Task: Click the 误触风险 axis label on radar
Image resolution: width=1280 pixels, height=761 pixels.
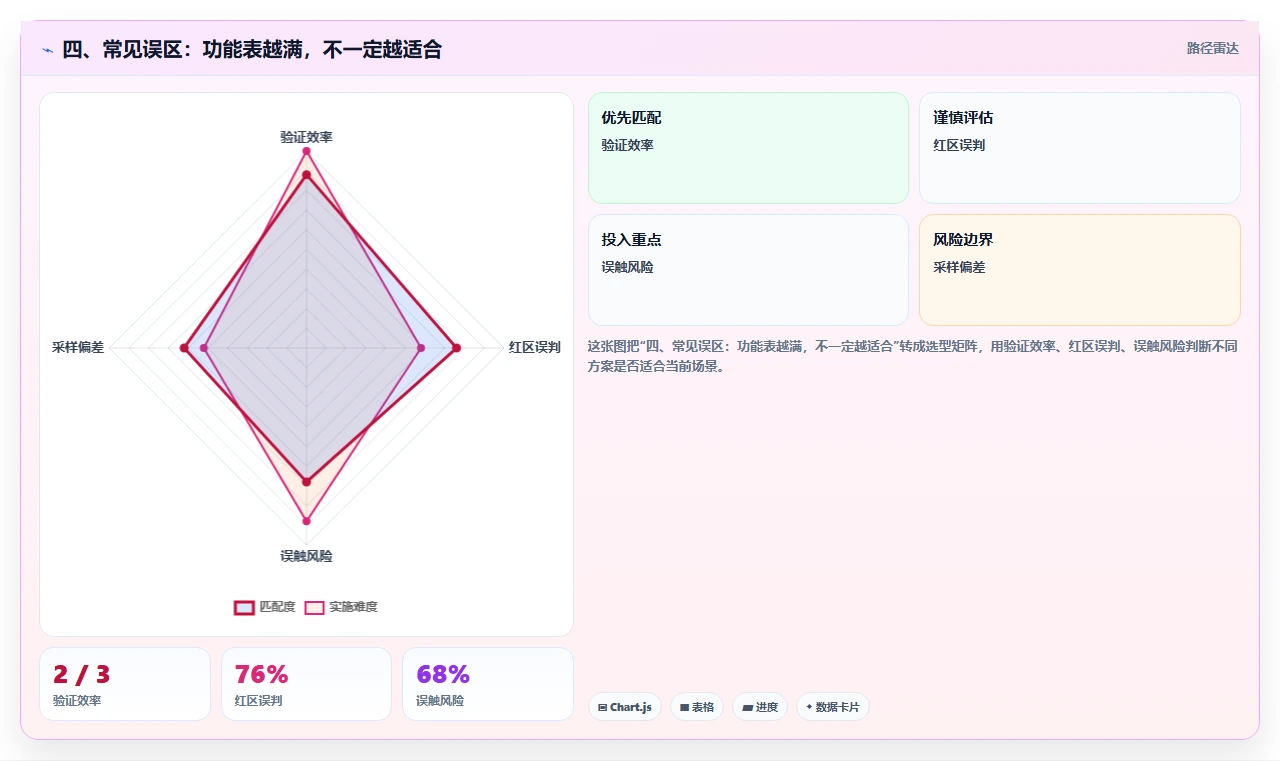Action: pyautogui.click(x=306, y=556)
